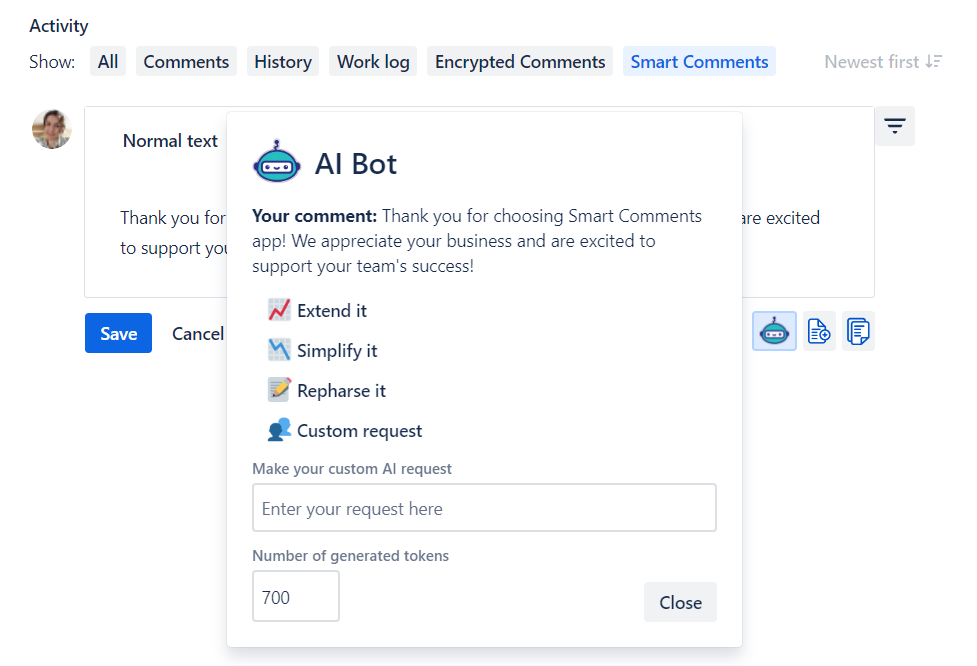This screenshot has height=666, width=977.
Task: Click the AI Bot robot toolbar icon
Action: pyautogui.click(x=774, y=331)
